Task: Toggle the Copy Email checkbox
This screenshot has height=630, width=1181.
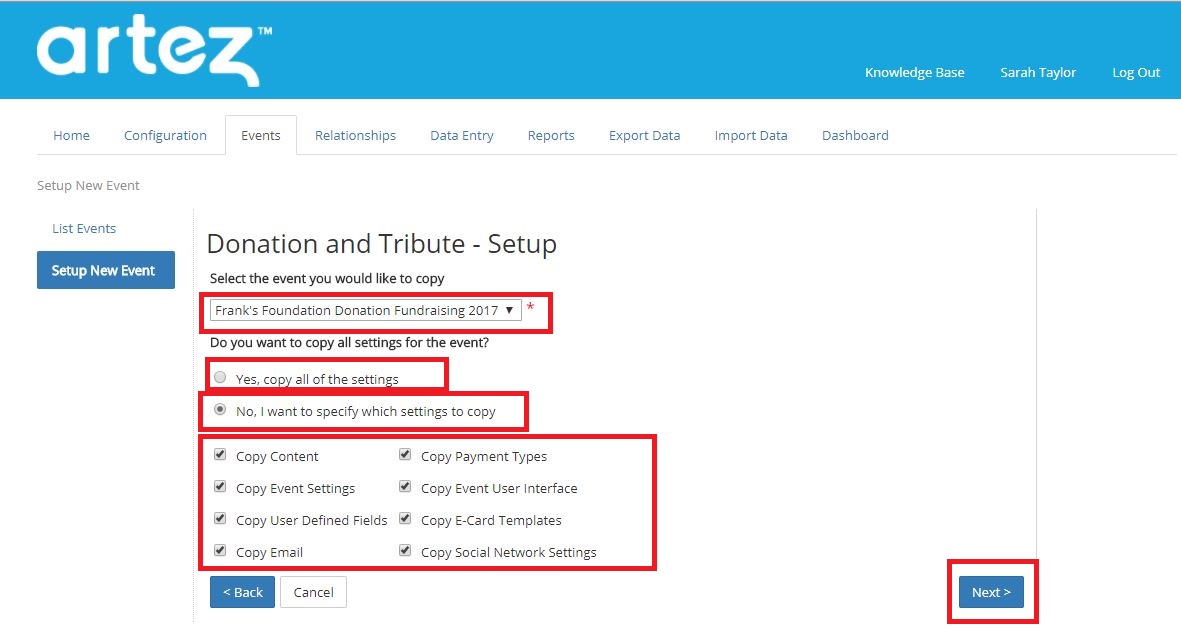Action: 220,551
